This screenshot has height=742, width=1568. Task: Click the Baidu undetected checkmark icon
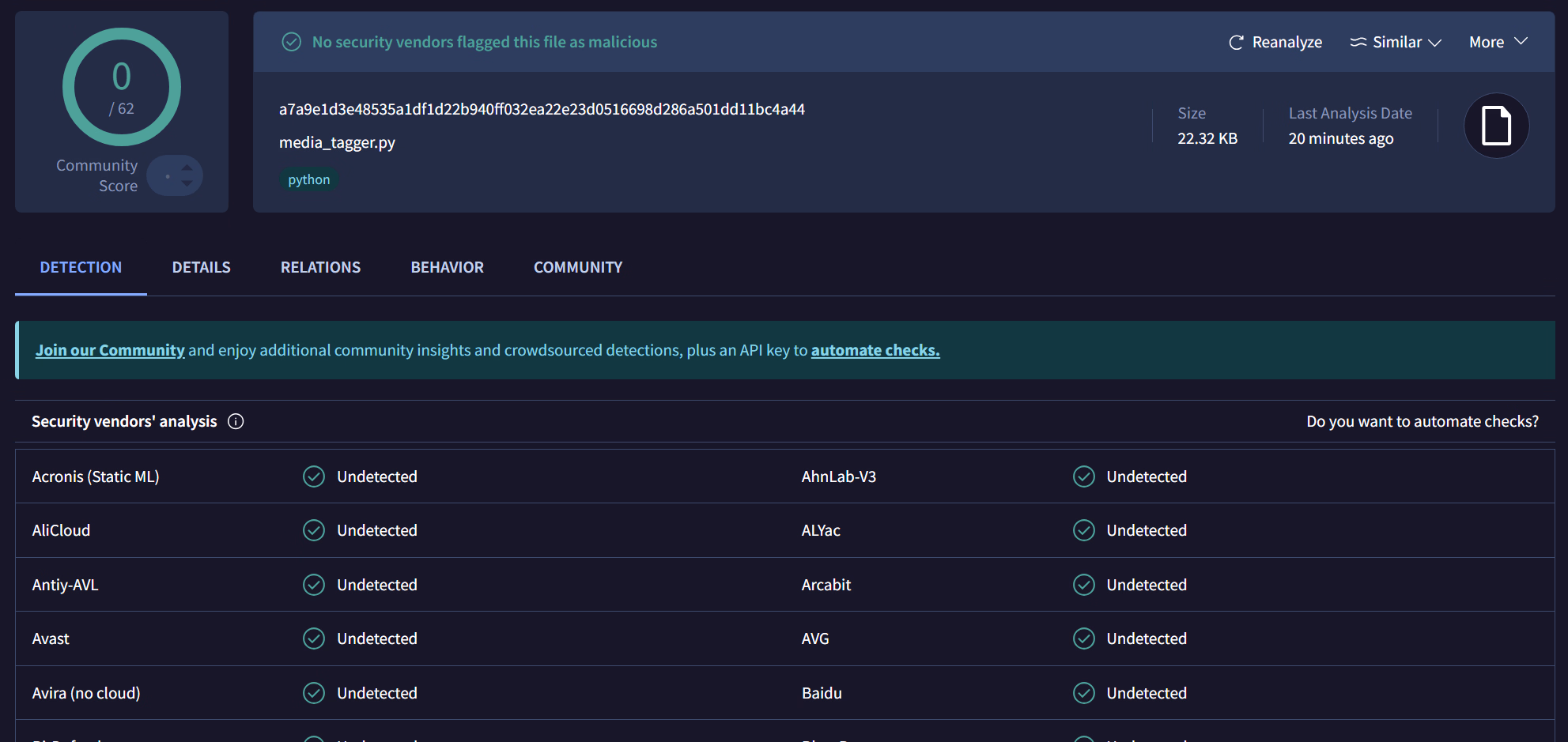[x=1083, y=693]
